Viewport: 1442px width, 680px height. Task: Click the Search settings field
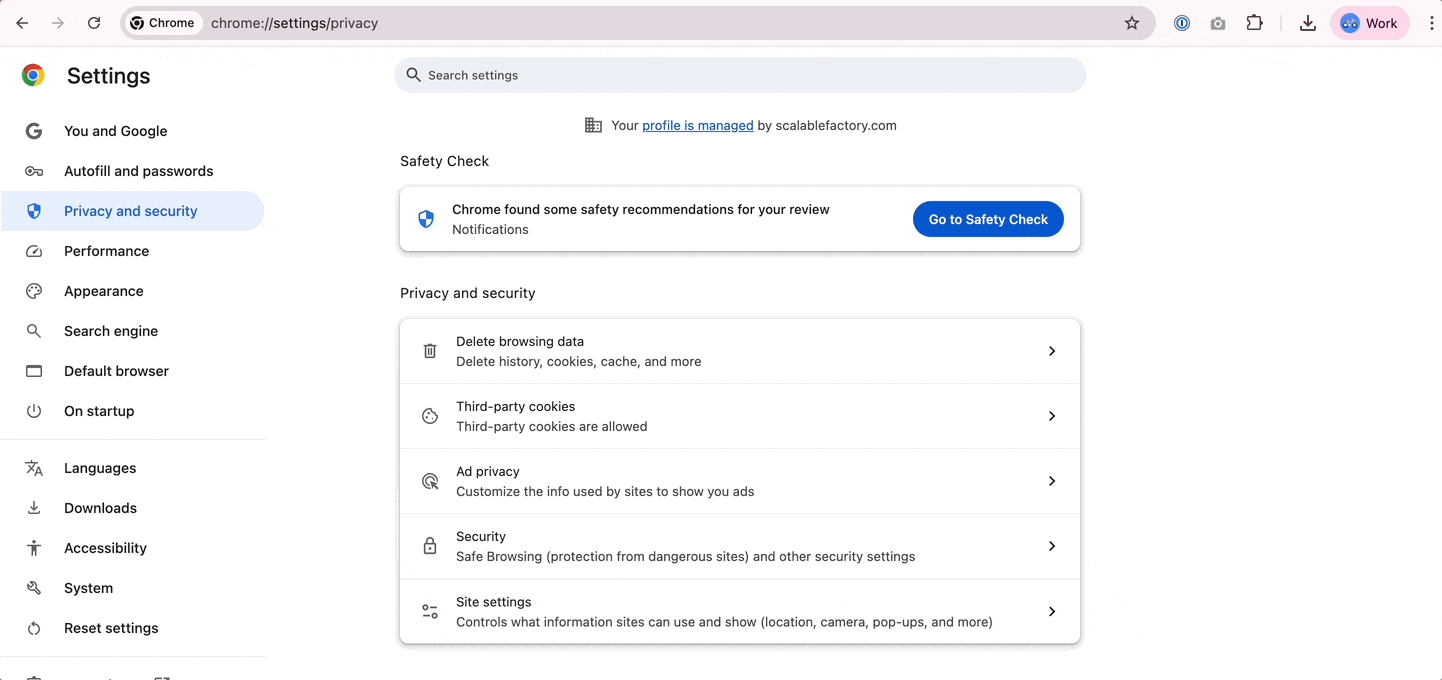(740, 75)
